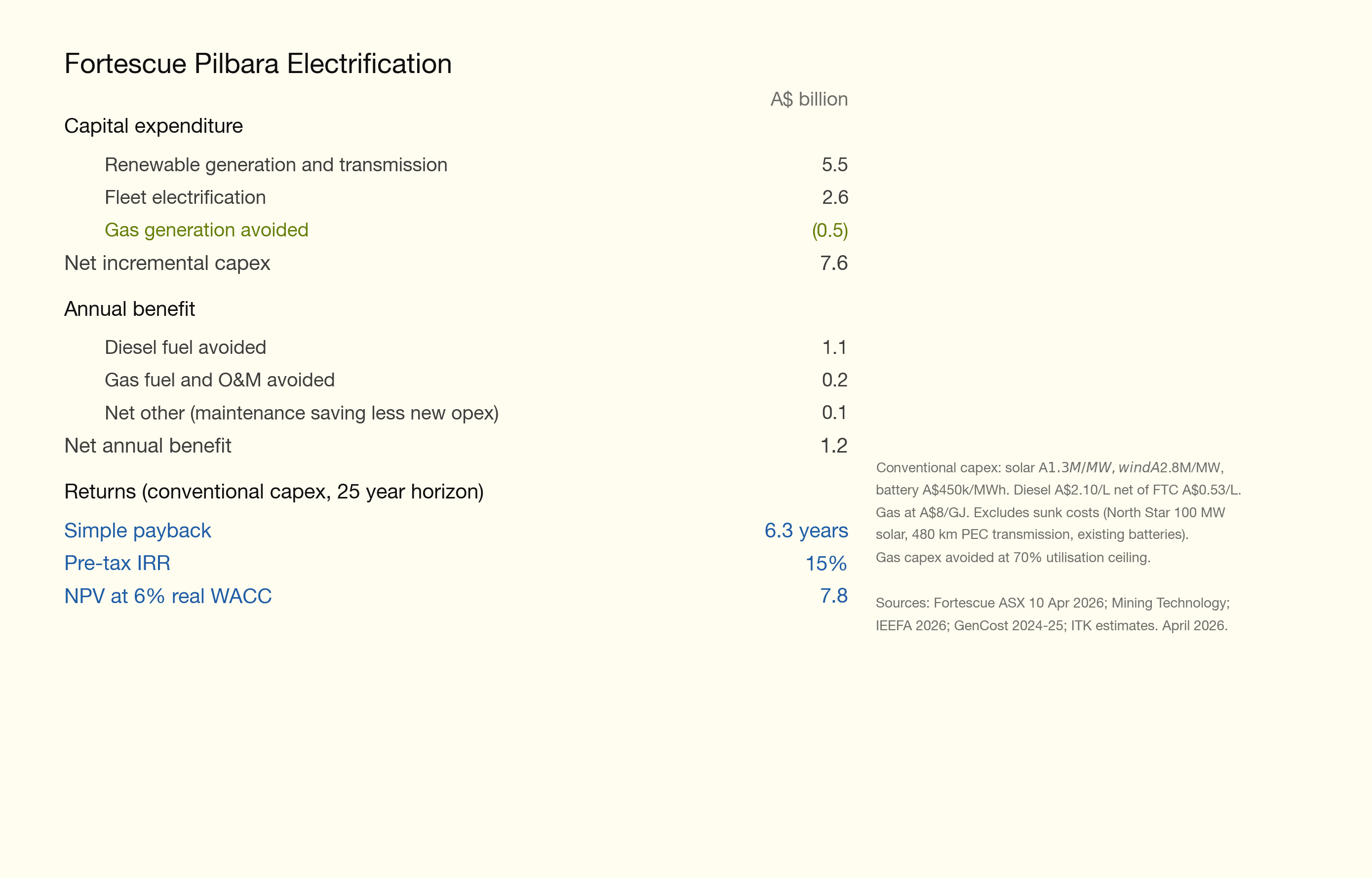Click the Fleet electrification row label
Image resolution: width=1372 pixels, height=878 pixels.
(185, 197)
